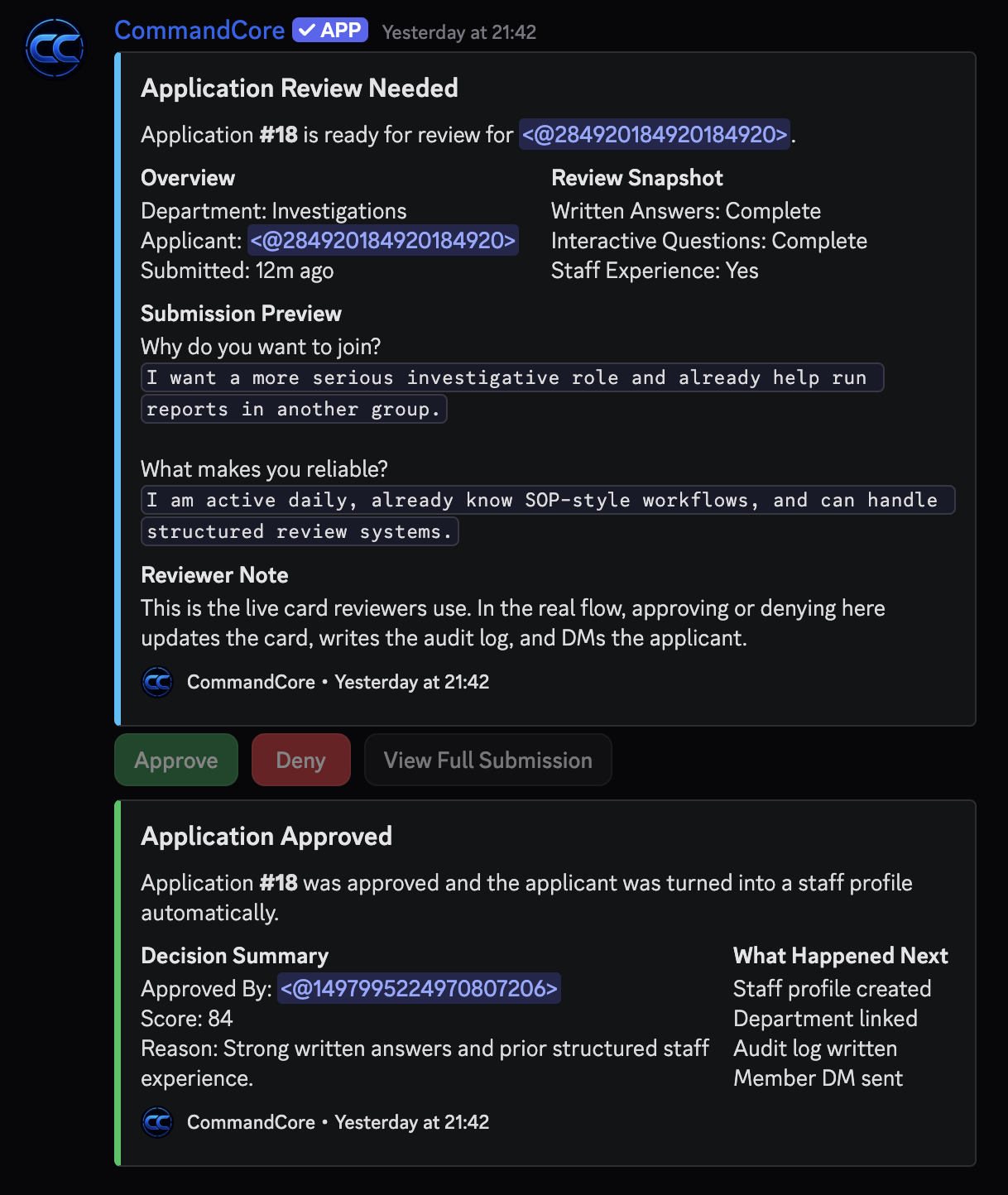The height and width of the screenshot is (1195, 1008).
Task: Click the CC icon in the Application Approved footer
Action: click(x=156, y=1122)
